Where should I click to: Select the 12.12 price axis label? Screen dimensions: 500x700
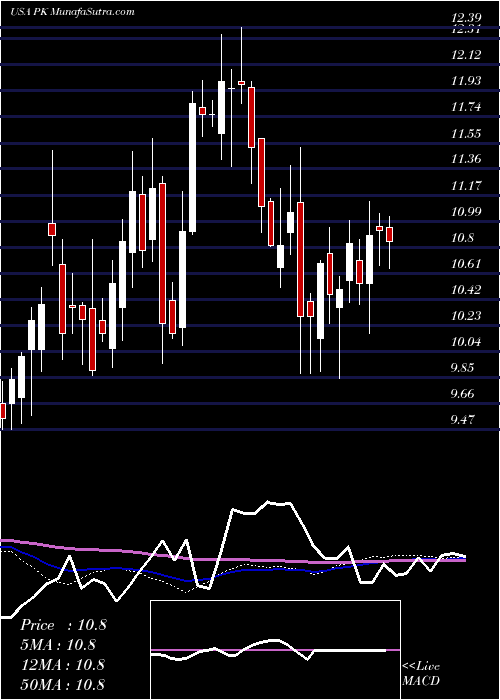click(467, 55)
